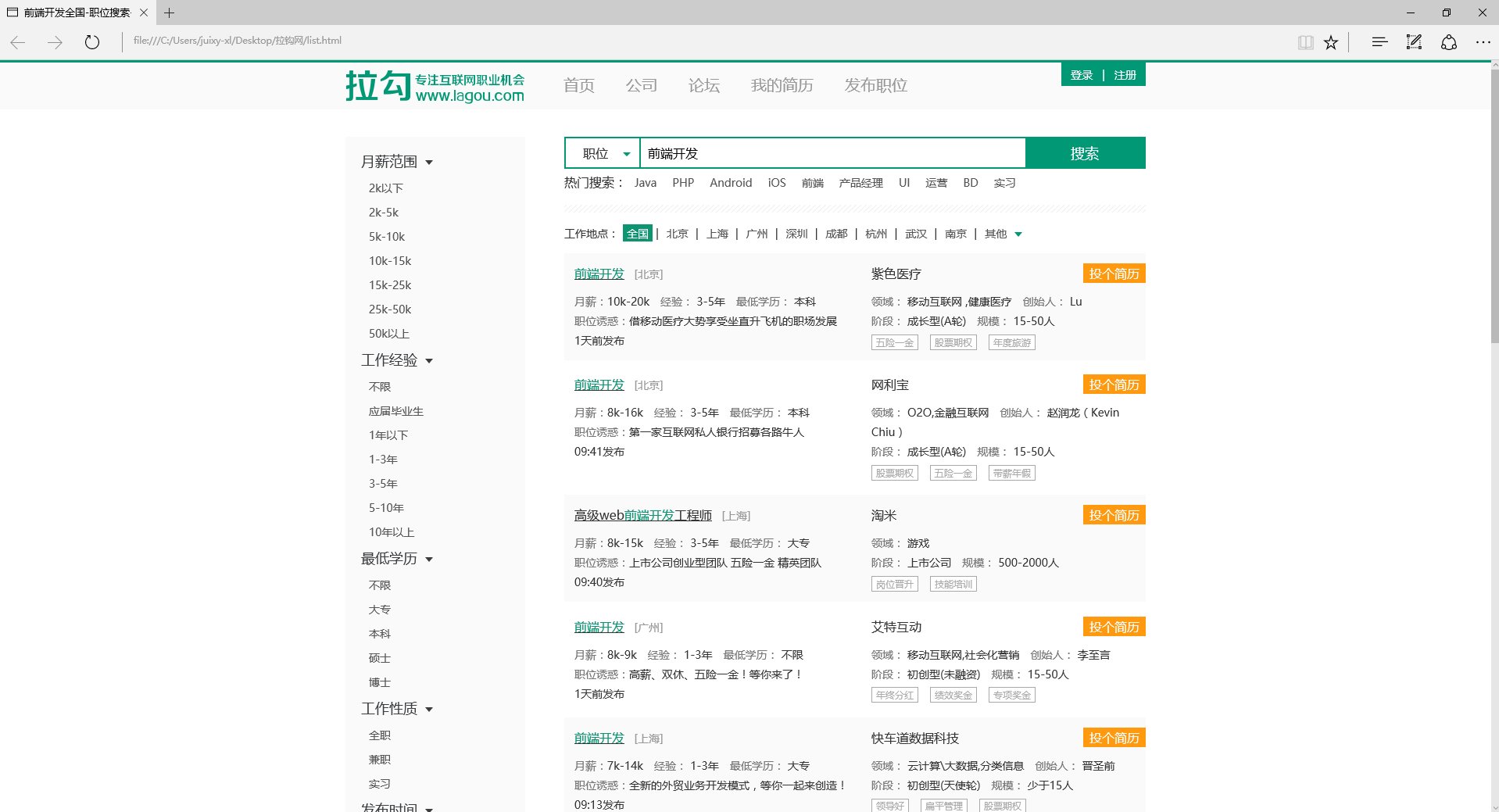1499x812 pixels.
Task: Click the 拉勾 logo
Action: coord(435,86)
